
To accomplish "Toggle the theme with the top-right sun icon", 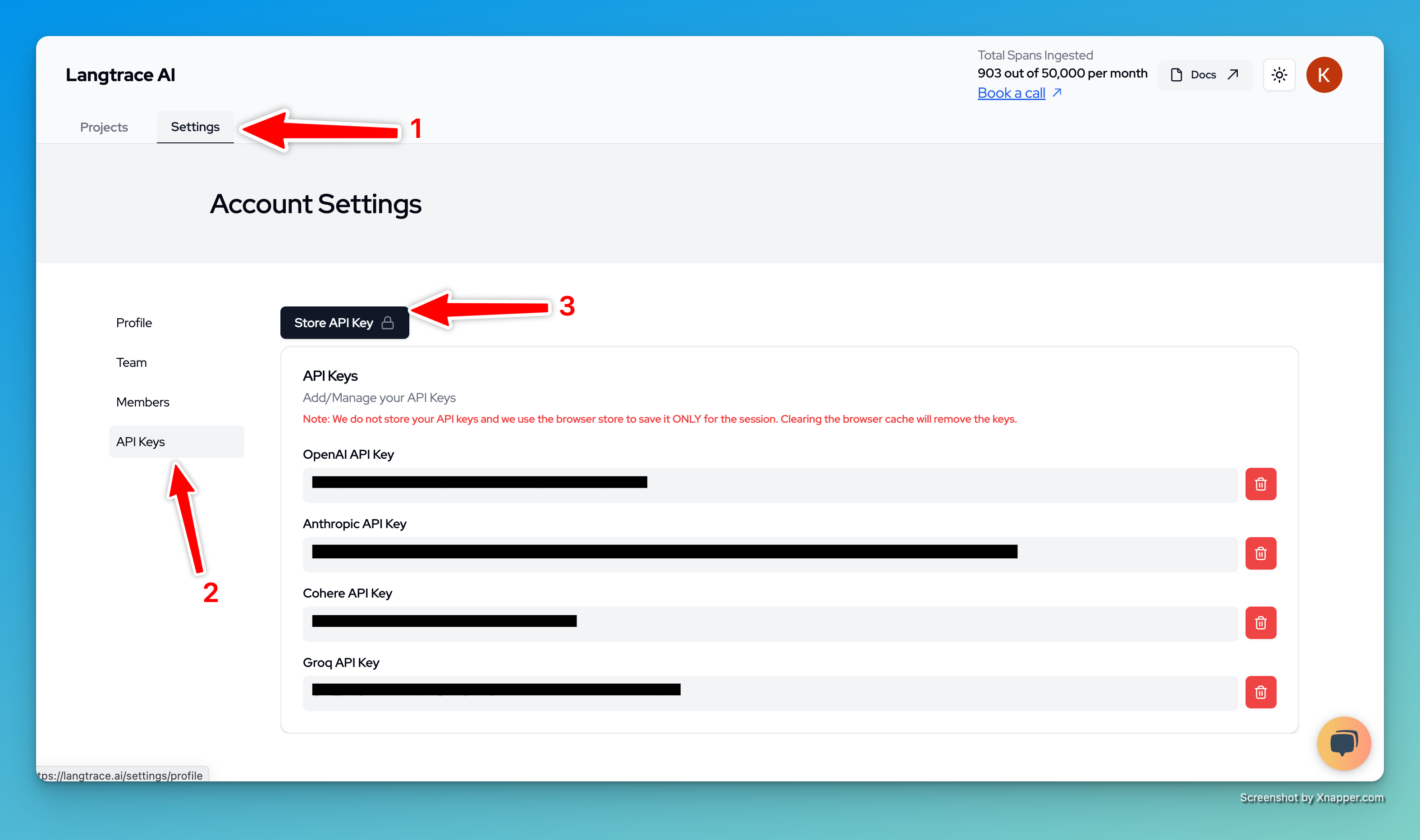I will [x=1279, y=74].
